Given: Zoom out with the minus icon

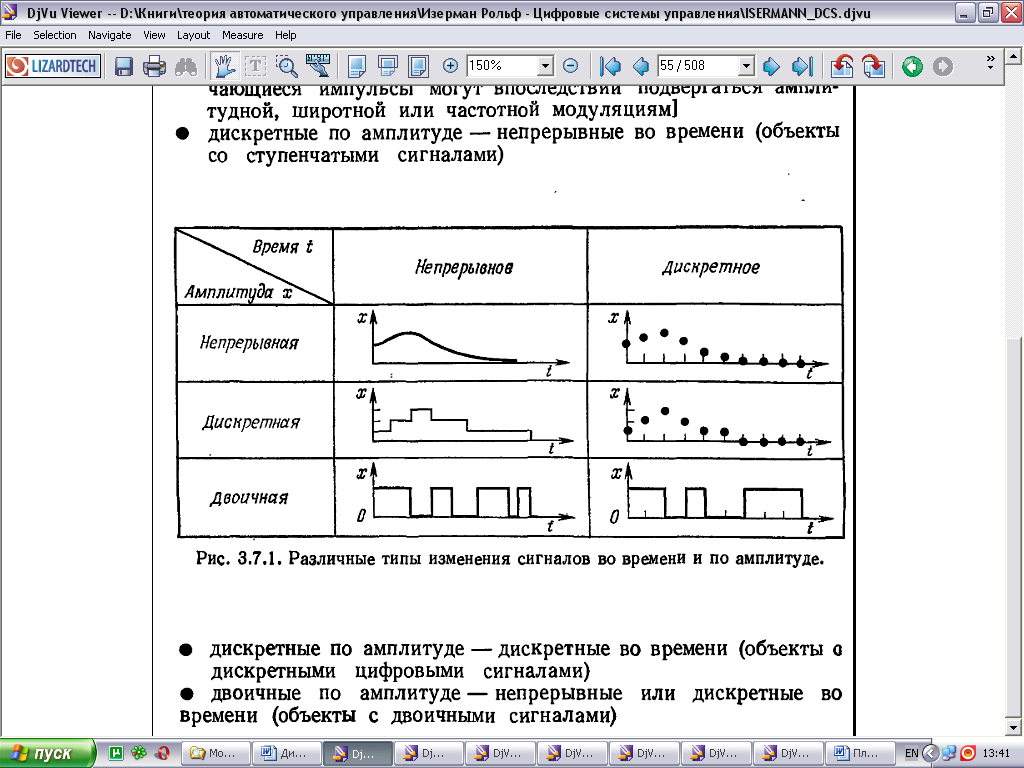Looking at the screenshot, I should pyautogui.click(x=570, y=65).
